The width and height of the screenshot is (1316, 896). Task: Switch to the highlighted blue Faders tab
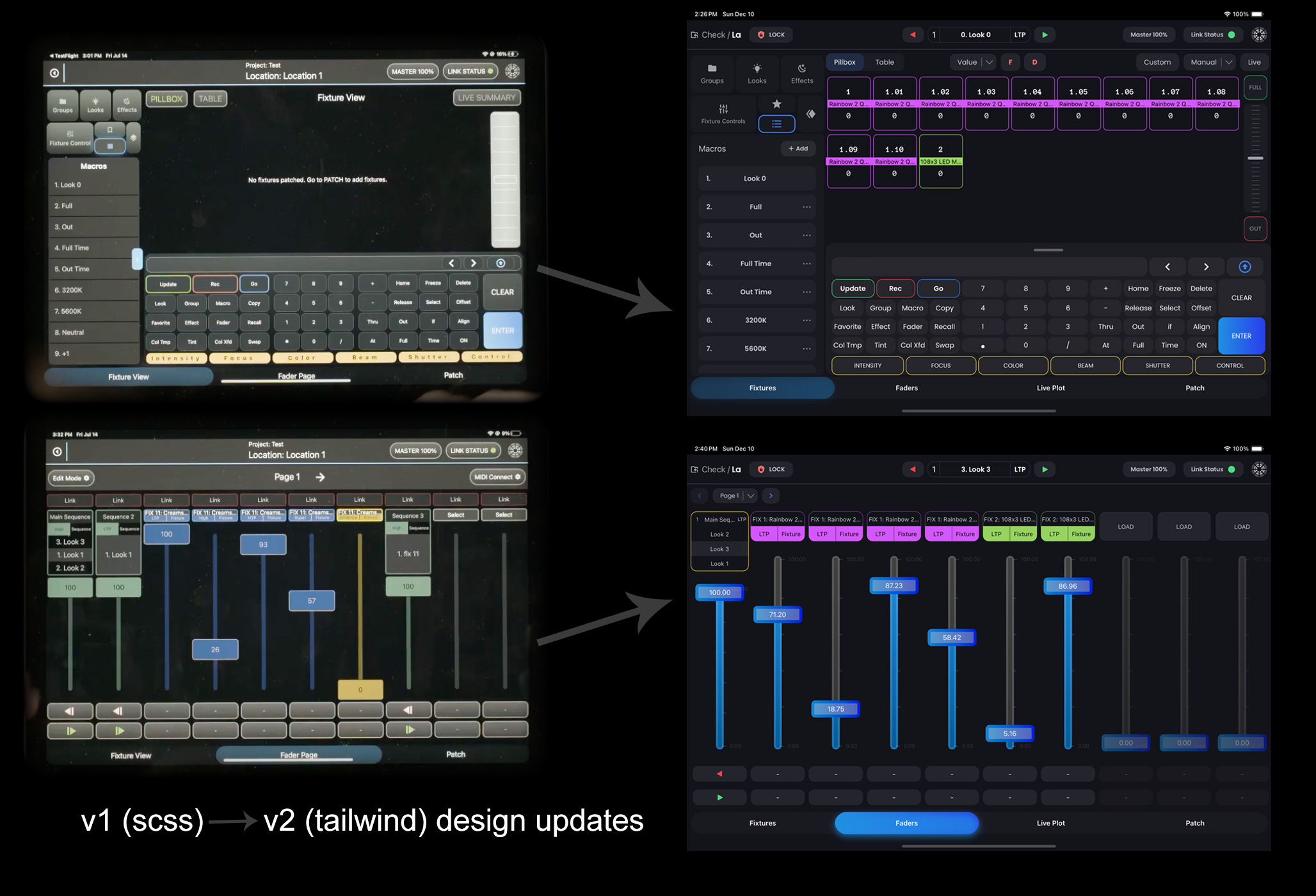coord(906,823)
